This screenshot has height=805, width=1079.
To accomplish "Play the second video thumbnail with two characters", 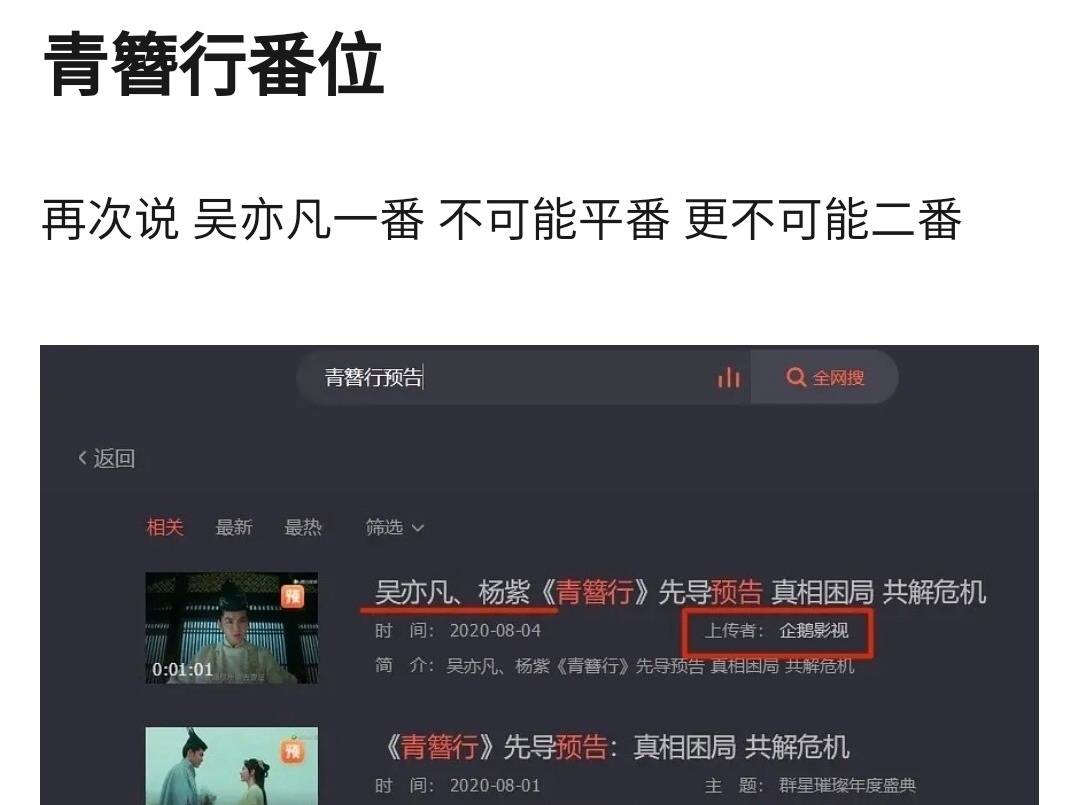I will click(x=232, y=766).
